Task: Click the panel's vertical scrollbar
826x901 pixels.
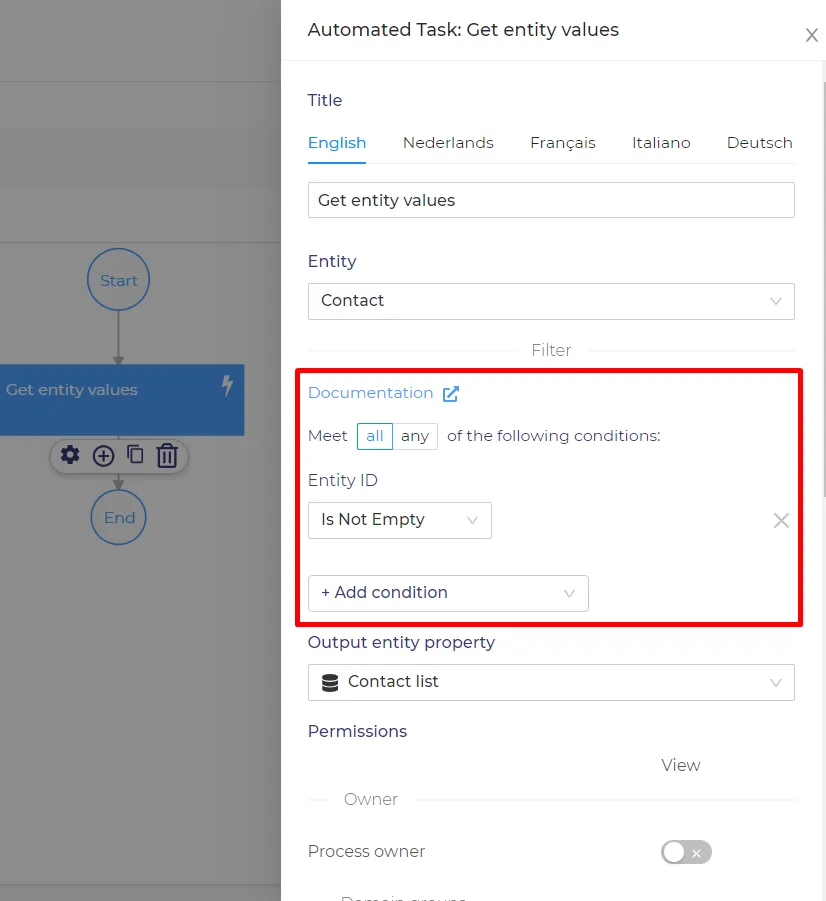Action: pos(823,287)
